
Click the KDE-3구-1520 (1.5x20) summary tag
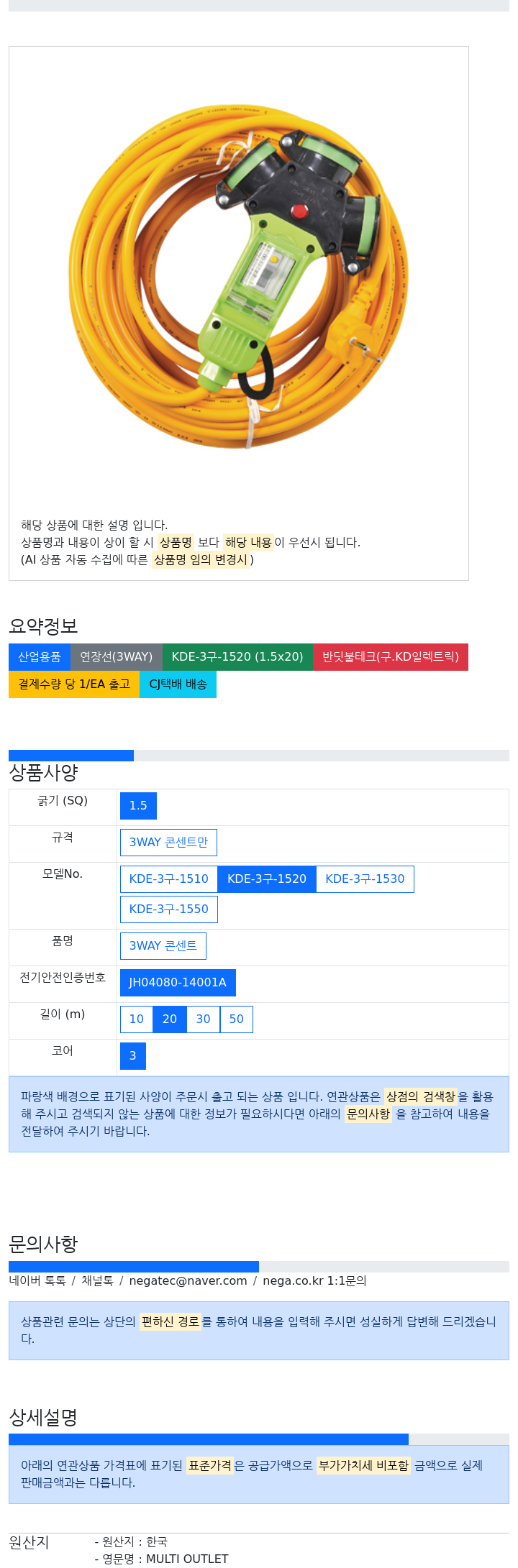pyautogui.click(x=237, y=657)
